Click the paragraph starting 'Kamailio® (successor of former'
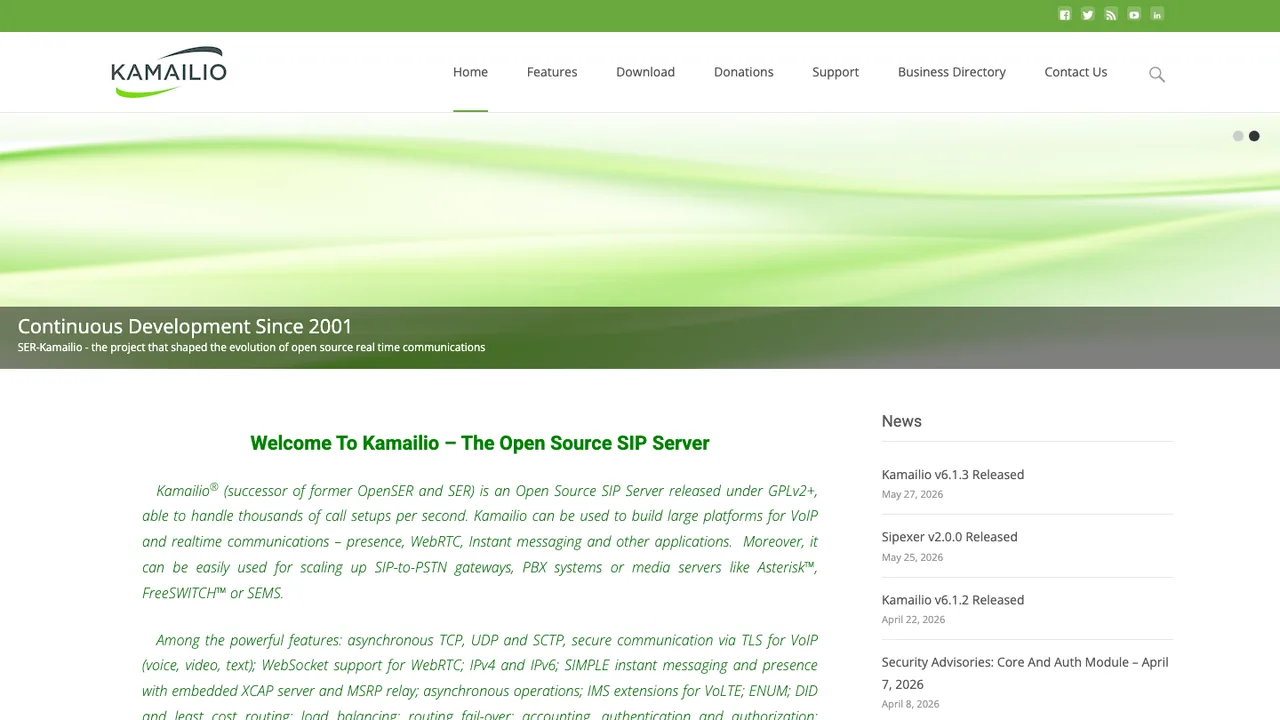Image resolution: width=1280 pixels, height=720 pixels. [x=480, y=541]
